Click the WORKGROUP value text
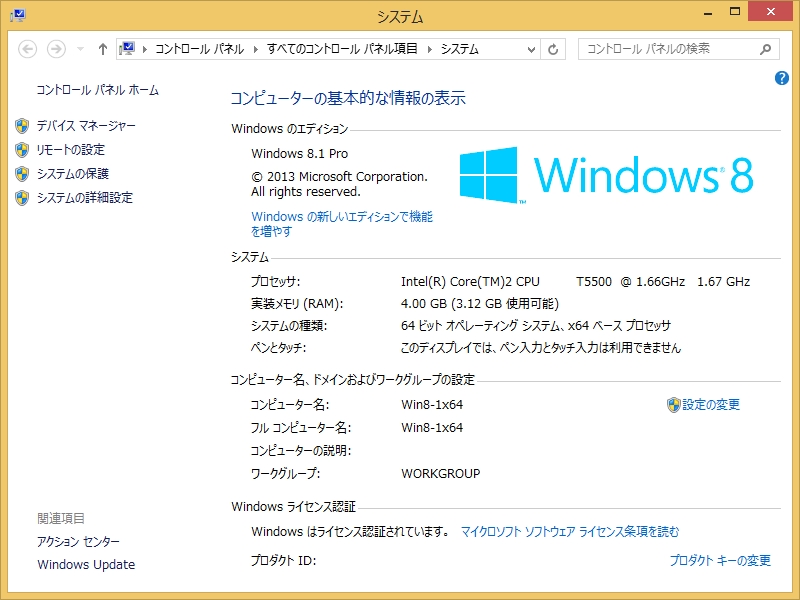The height and width of the screenshot is (600, 800). [441, 473]
